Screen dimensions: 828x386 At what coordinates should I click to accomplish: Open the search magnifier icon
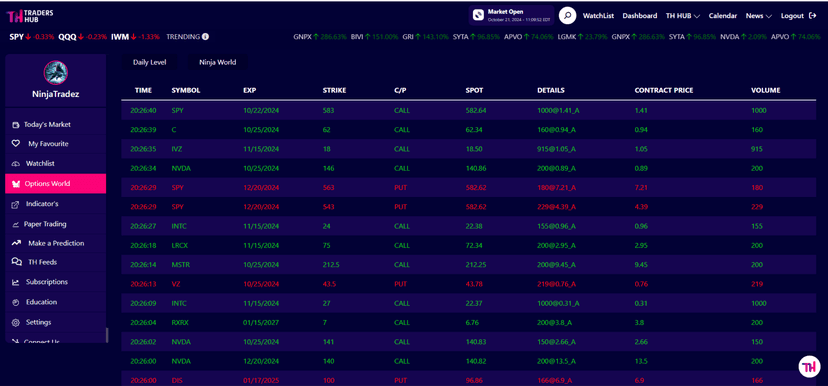click(567, 16)
